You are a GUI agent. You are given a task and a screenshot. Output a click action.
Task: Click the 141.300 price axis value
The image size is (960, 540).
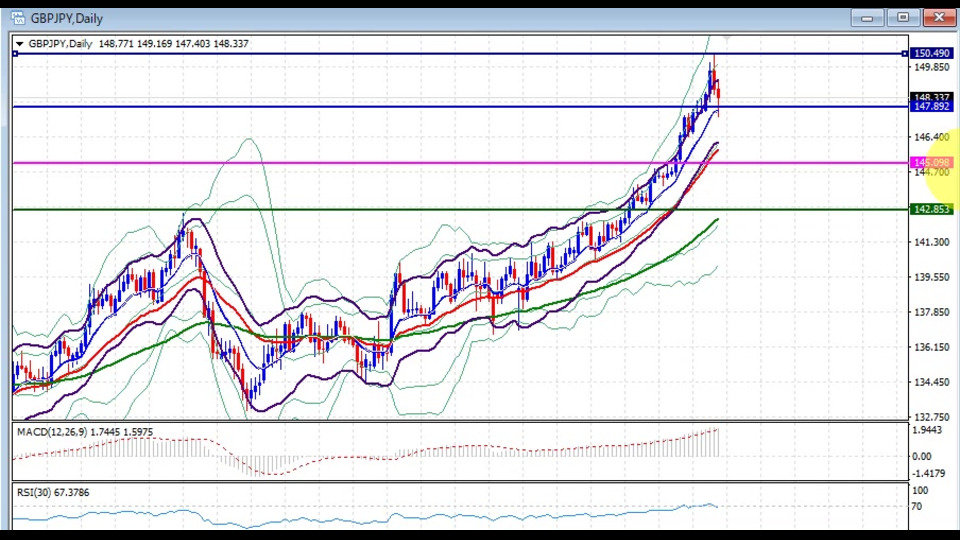click(931, 242)
